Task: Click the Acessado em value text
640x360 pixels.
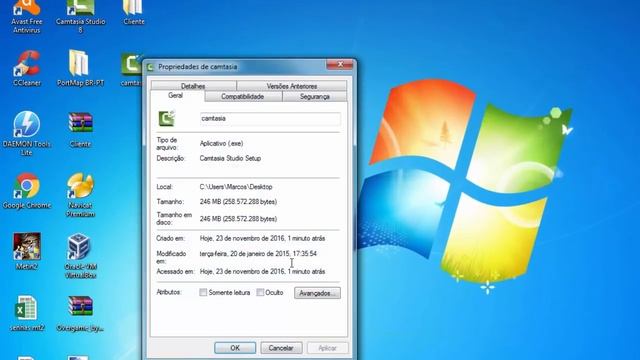Action: 262,271
